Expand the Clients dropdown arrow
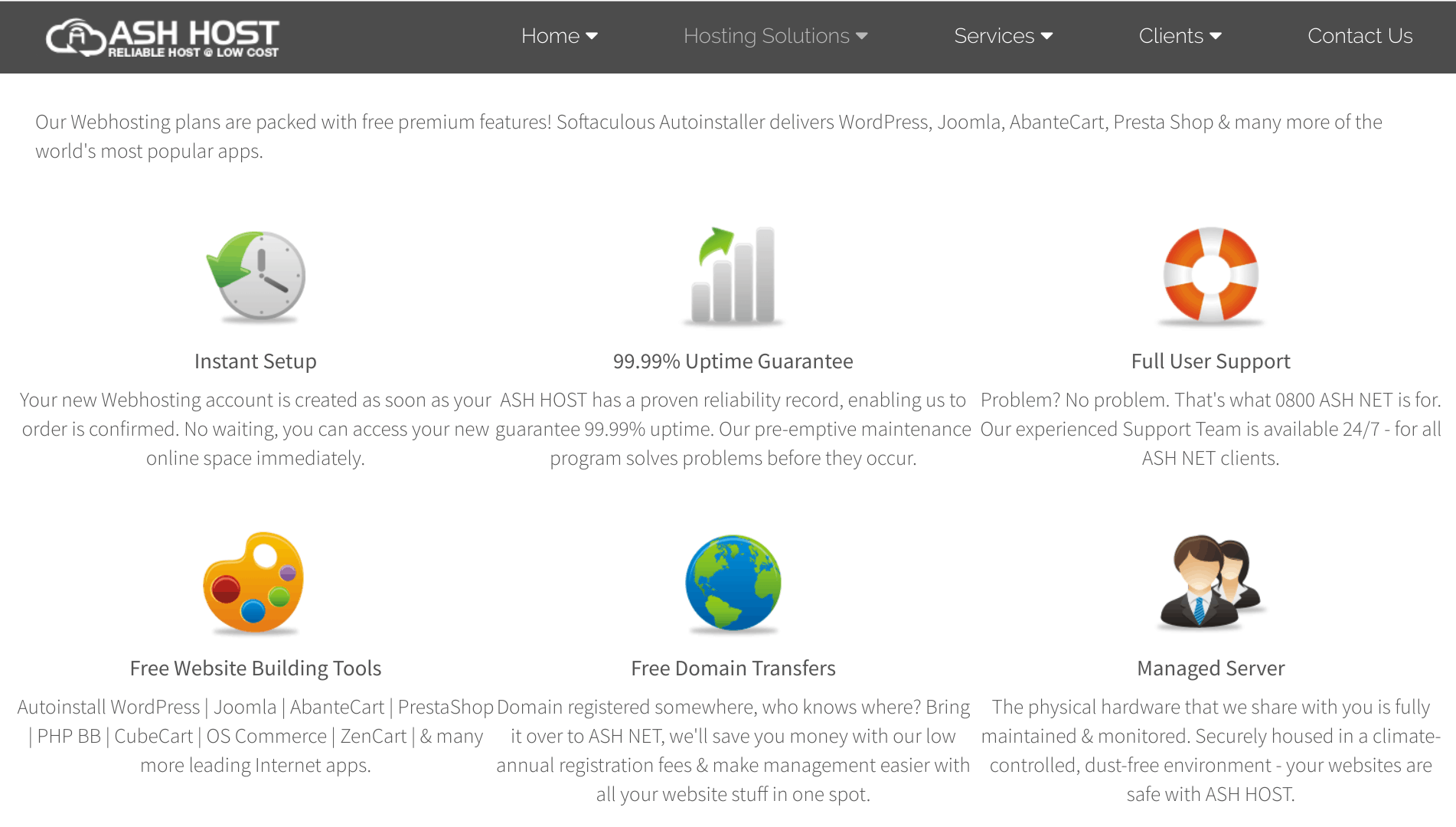The width and height of the screenshot is (1456, 827). tap(1216, 36)
